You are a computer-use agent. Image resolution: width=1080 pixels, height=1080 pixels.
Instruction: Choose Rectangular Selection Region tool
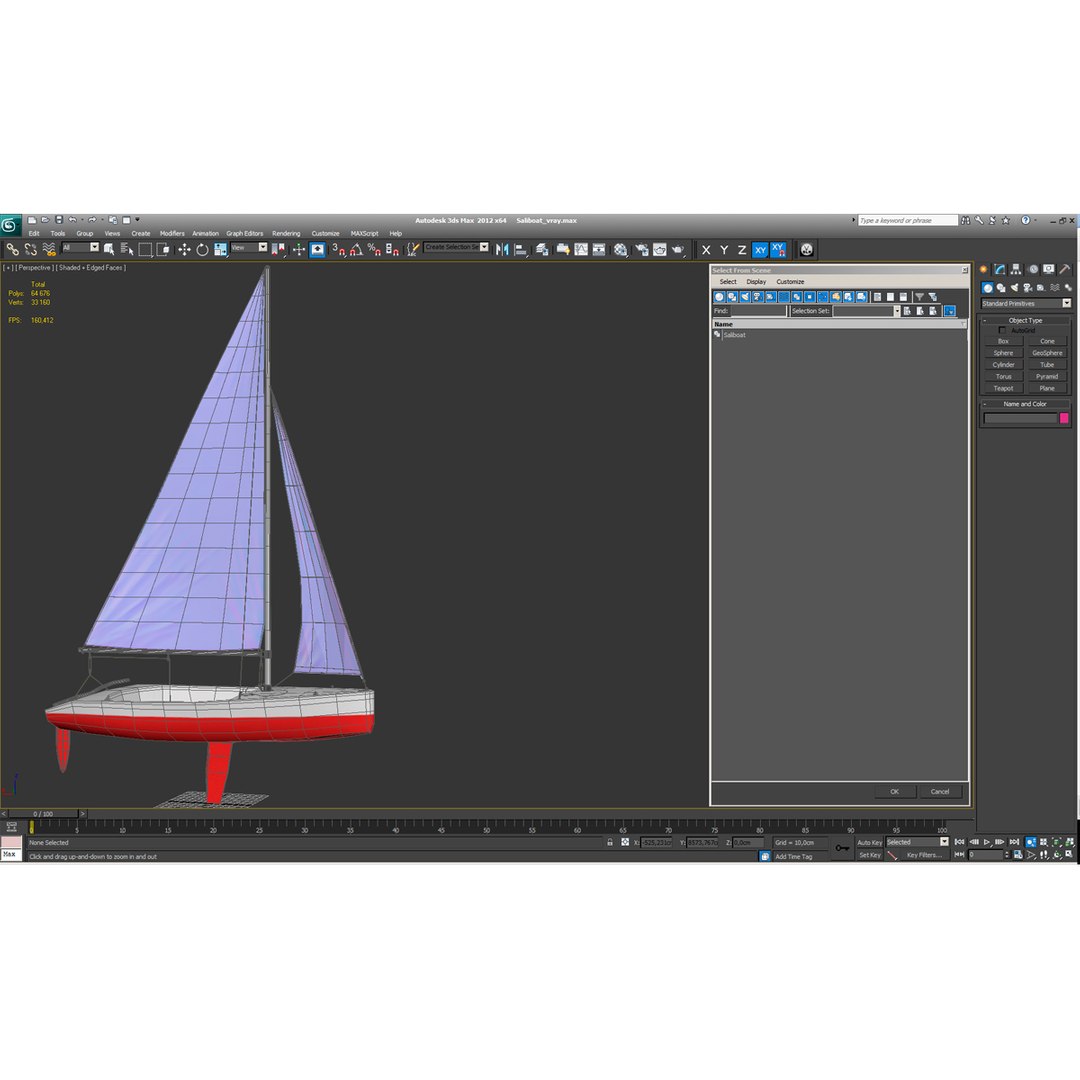(x=145, y=249)
